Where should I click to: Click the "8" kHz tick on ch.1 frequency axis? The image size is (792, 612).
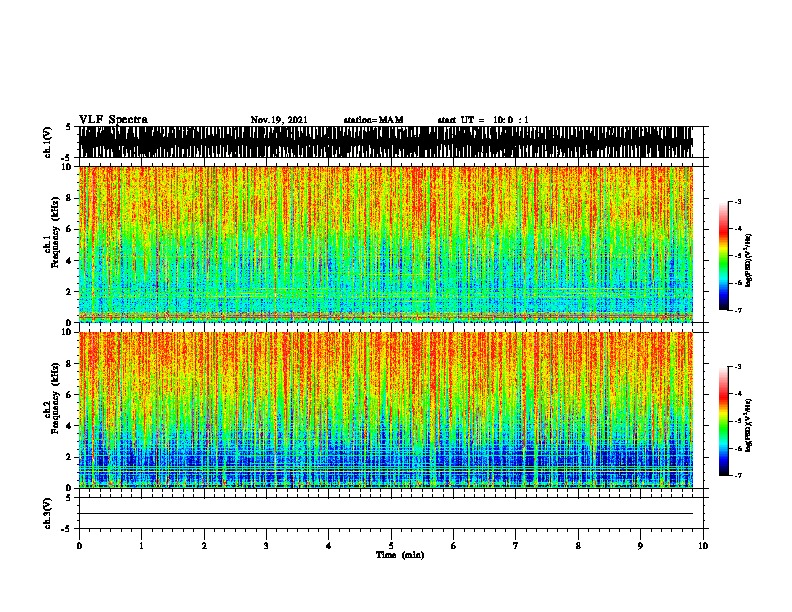point(69,198)
